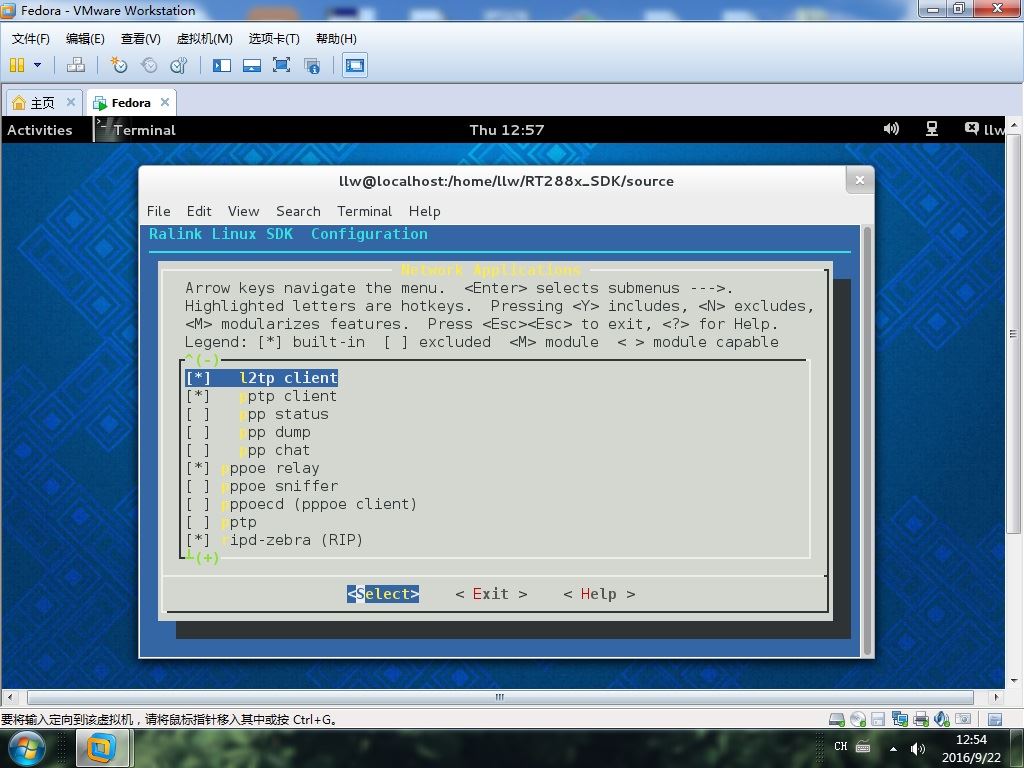This screenshot has height=768, width=1024.
Task: Click the hard disk device status icon
Action: 837,720
